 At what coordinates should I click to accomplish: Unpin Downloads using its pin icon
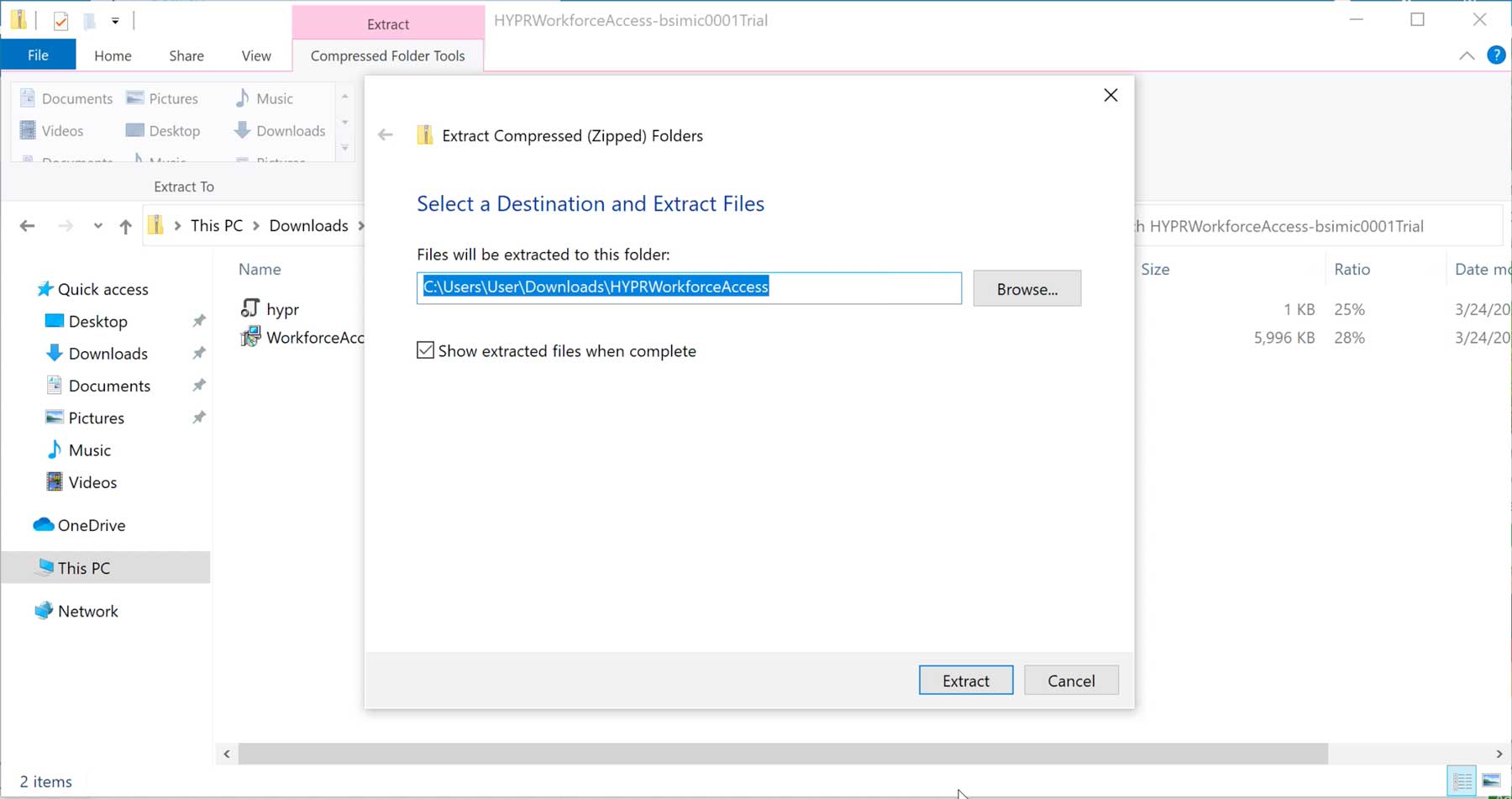pyautogui.click(x=198, y=354)
